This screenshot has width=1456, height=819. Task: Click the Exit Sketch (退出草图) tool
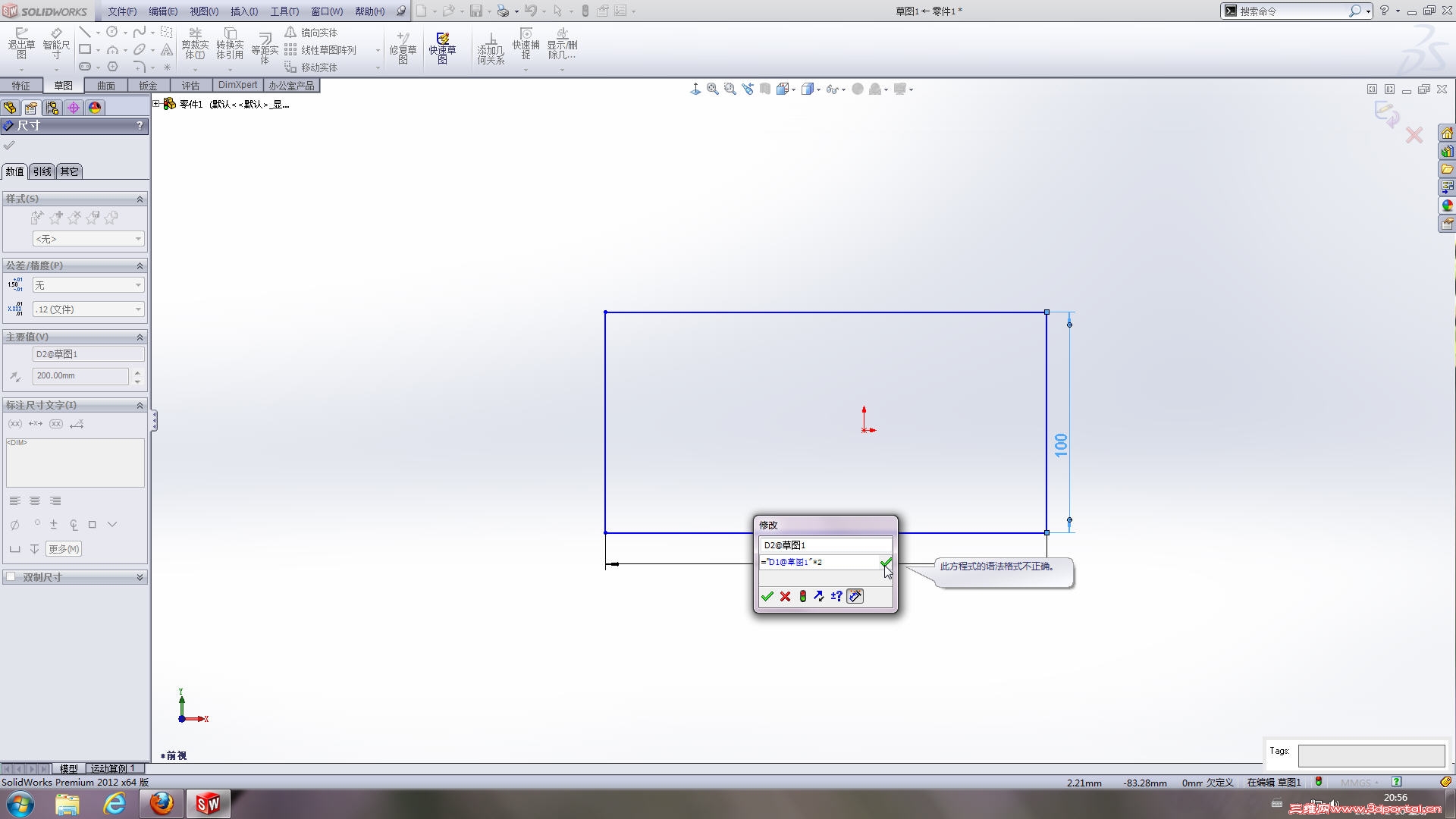click(x=21, y=44)
